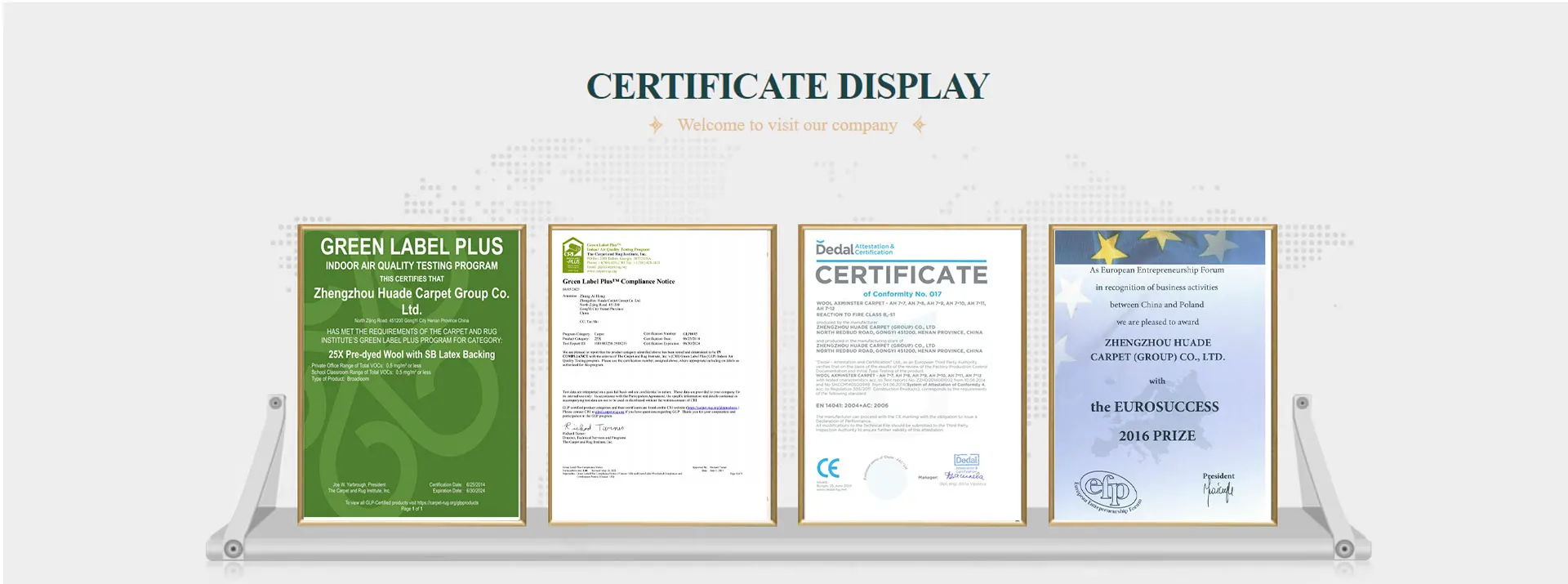Click the 'Welcome to visit our company' subtitle
The height and width of the screenshot is (584, 1568).
787,125
